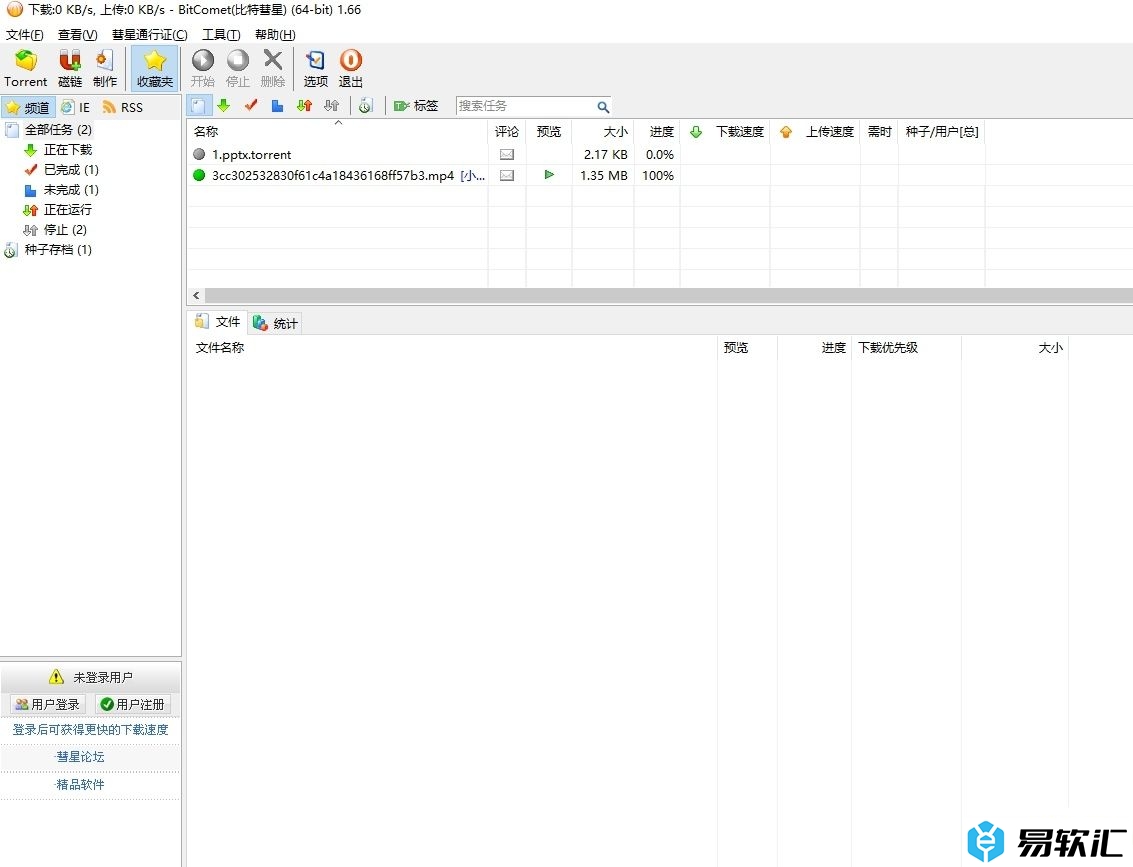1133x867 pixels.
Task: Sort by 种子/用户[总] column header
Action: [x=942, y=131]
